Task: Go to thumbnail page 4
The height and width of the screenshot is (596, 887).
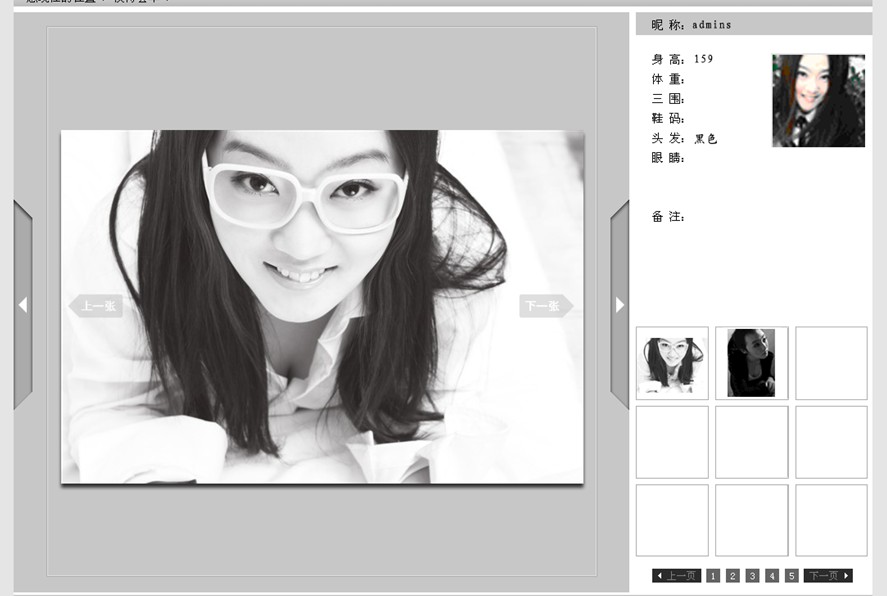Action: point(772,576)
